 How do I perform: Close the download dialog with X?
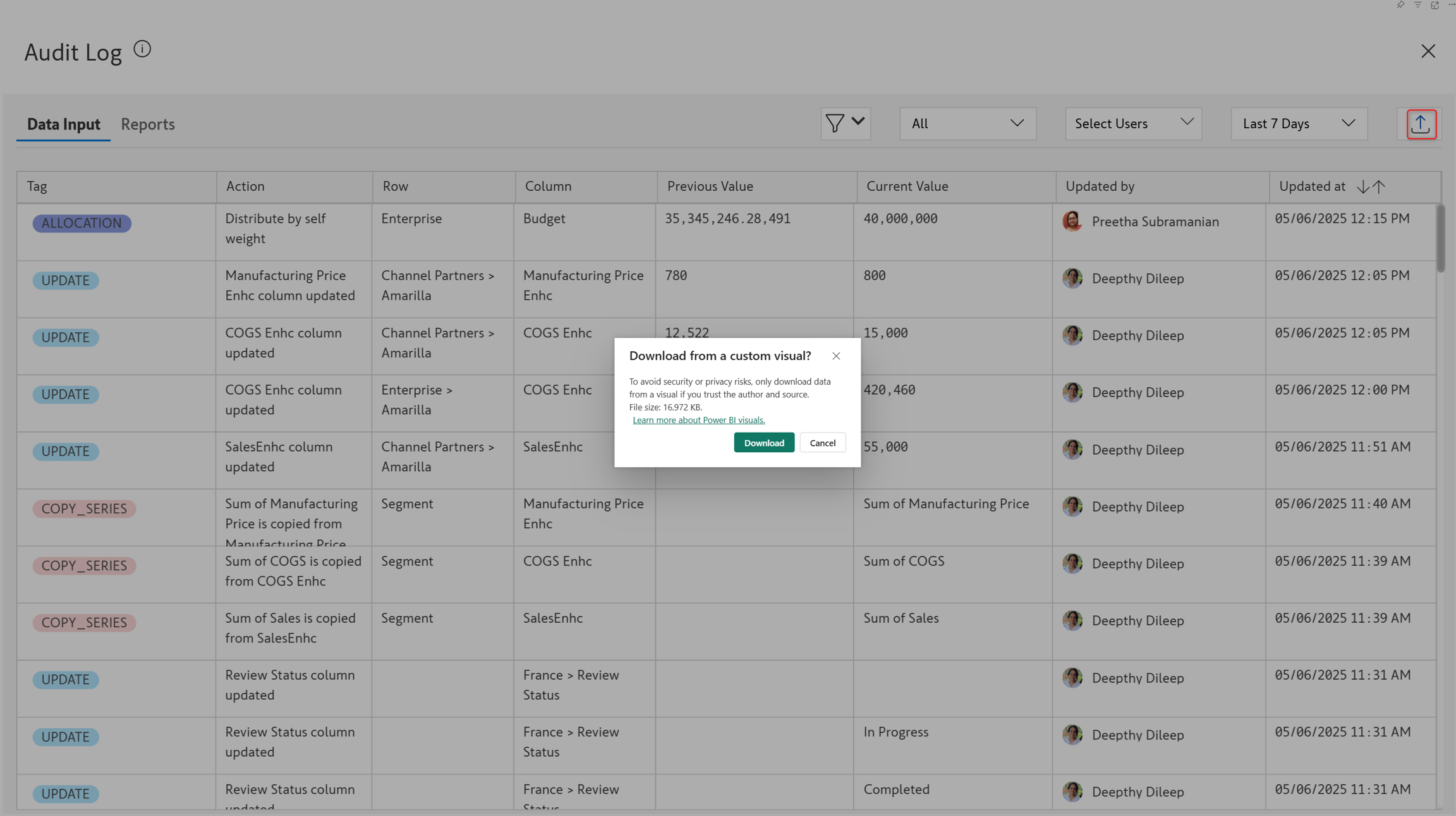click(836, 356)
